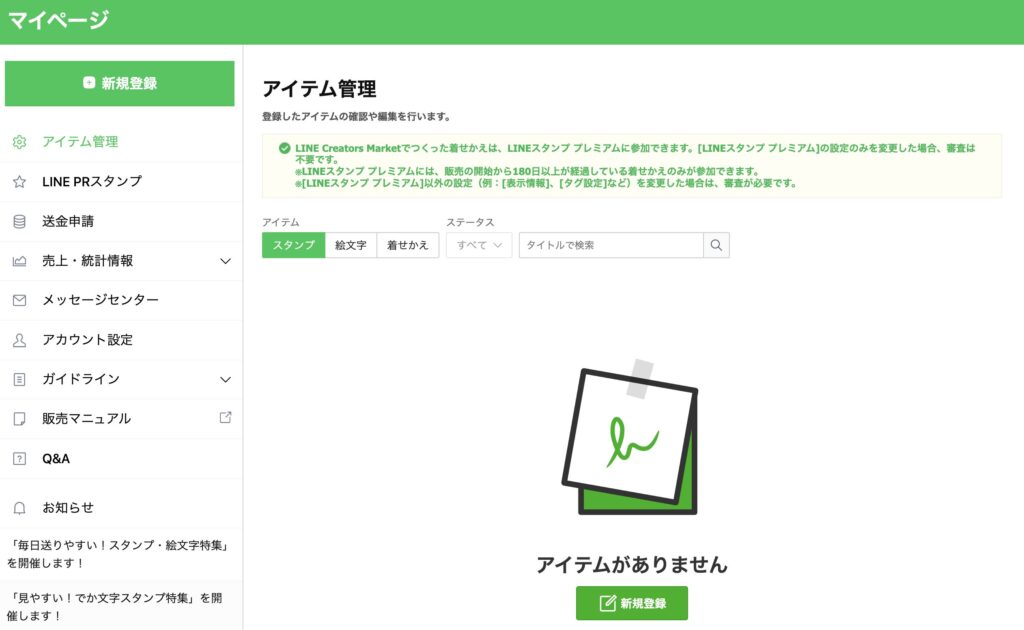Screen dimensions: 1024x630
Task: Expand the 売上・統計情報 chevron
Action: pos(225,261)
